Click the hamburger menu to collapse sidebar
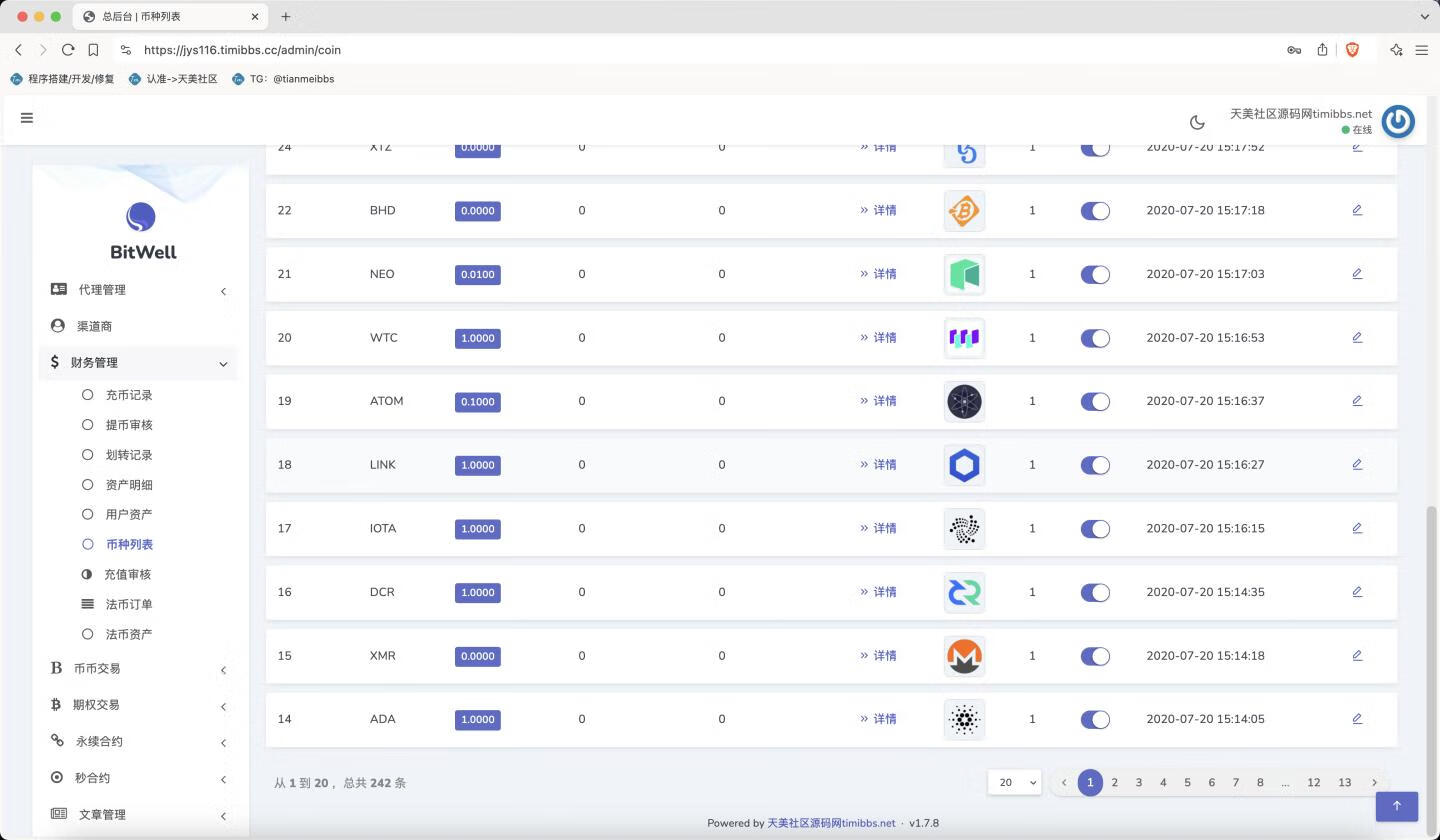Screen dimensions: 1440x840 pyautogui.click(x=27, y=117)
